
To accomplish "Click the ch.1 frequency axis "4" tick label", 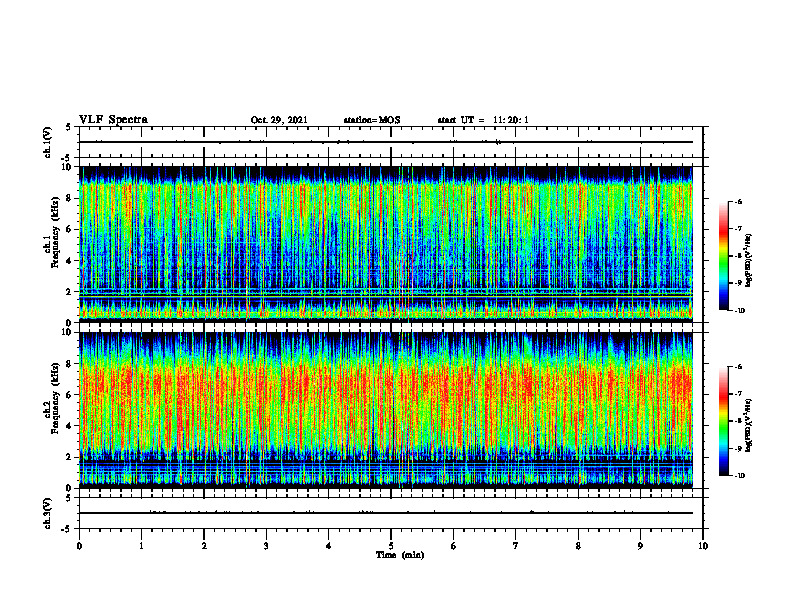I will click(x=70, y=261).
